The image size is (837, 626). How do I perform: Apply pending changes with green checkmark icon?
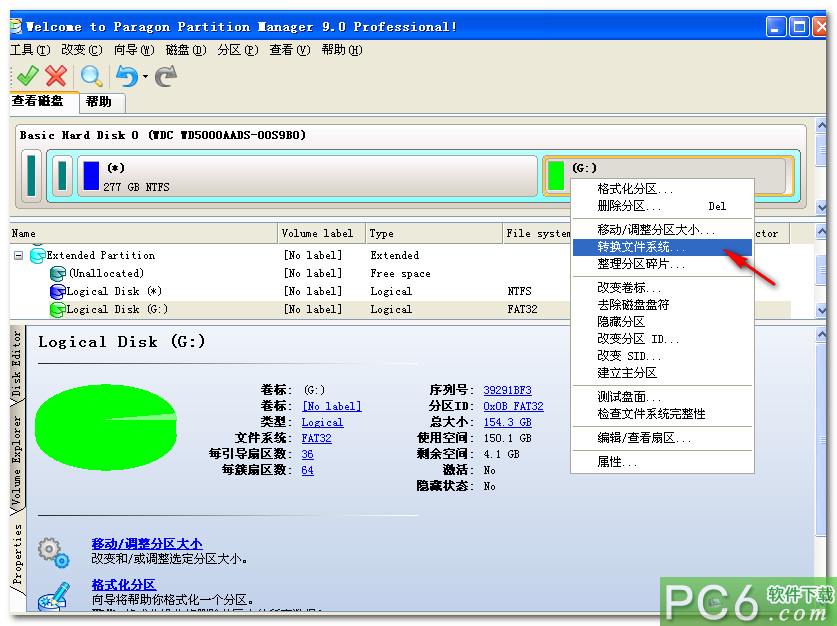[x=28, y=76]
